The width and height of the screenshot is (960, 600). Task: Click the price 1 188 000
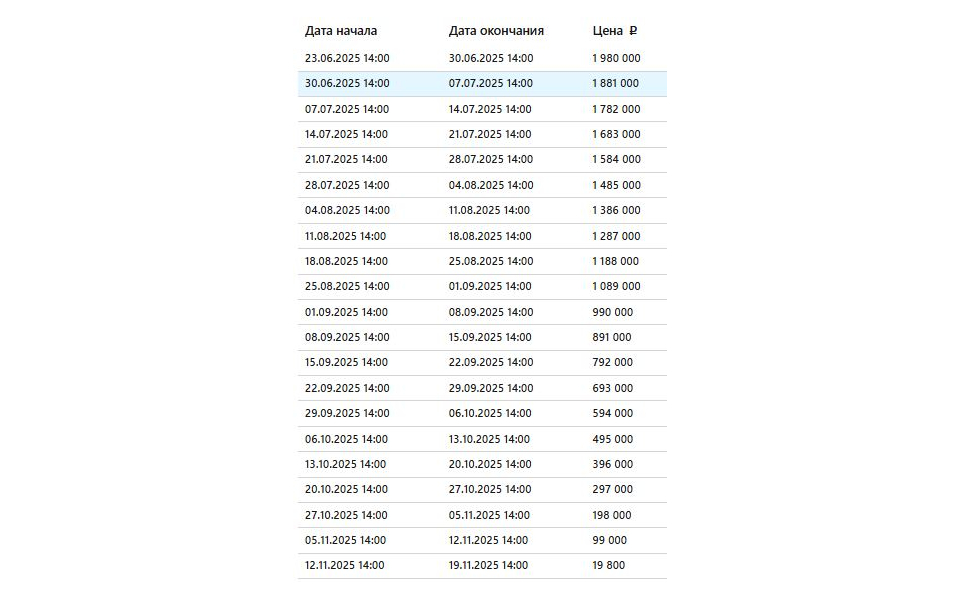(x=615, y=261)
